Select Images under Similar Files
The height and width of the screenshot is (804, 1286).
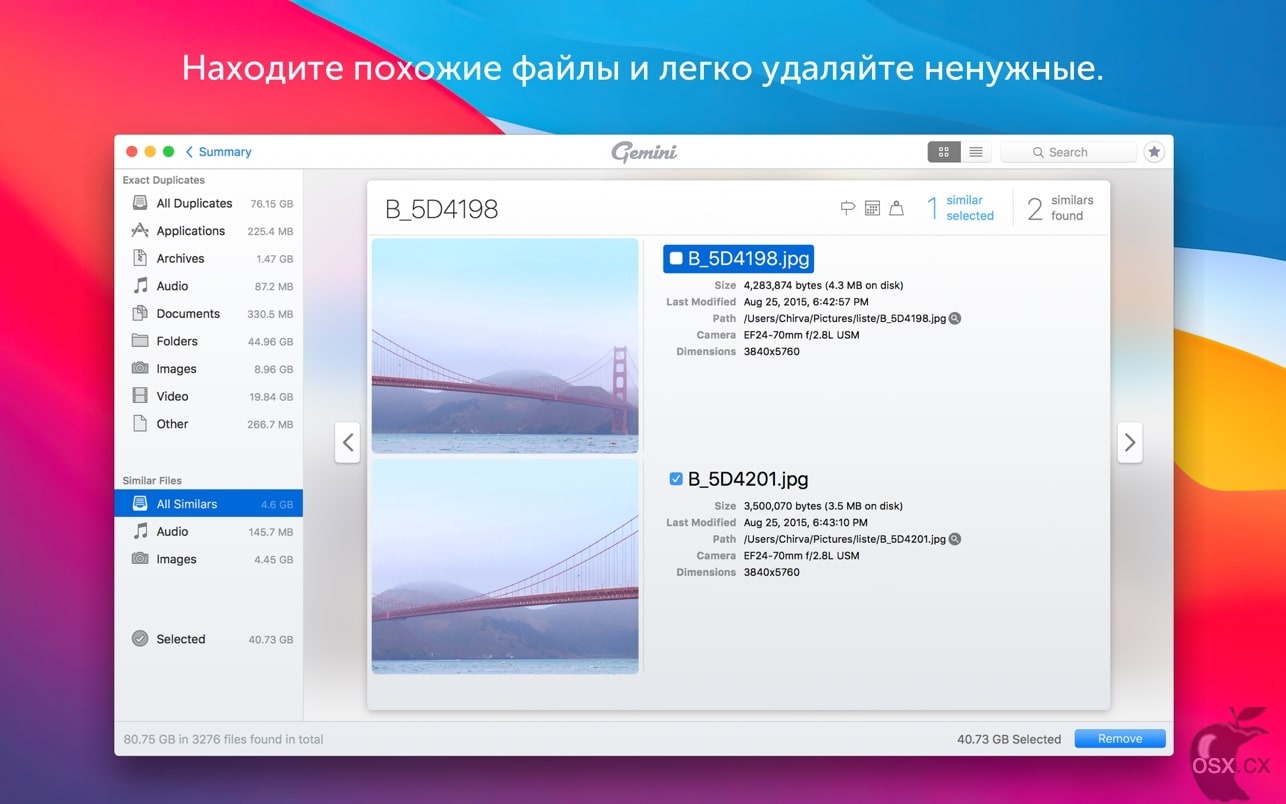point(209,559)
